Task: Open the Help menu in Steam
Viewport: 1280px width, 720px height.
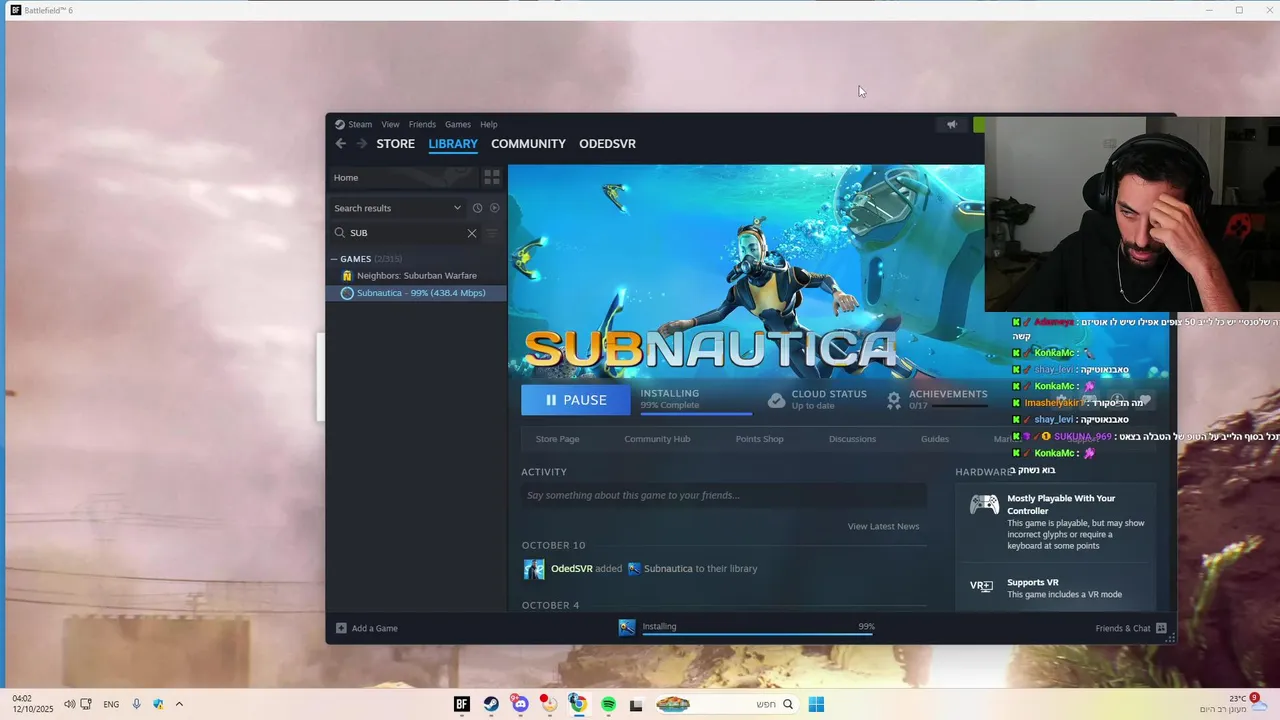Action: coord(489,124)
